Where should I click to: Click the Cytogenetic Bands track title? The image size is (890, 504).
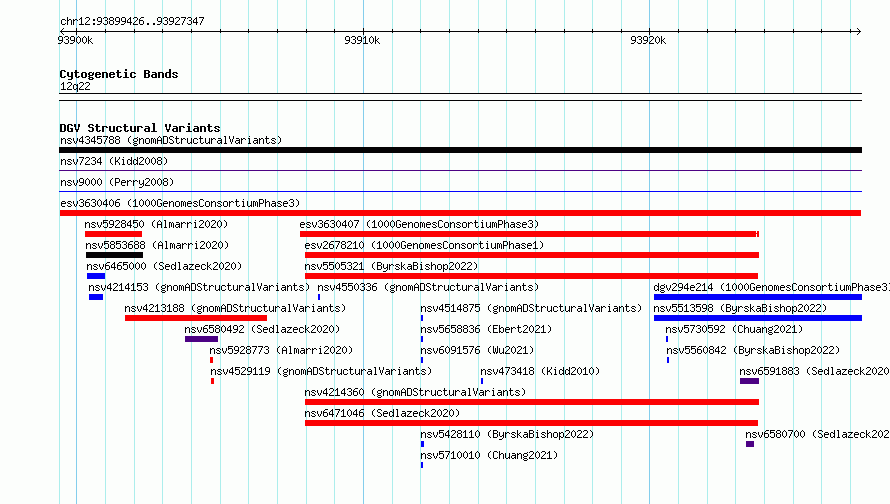tap(119, 74)
